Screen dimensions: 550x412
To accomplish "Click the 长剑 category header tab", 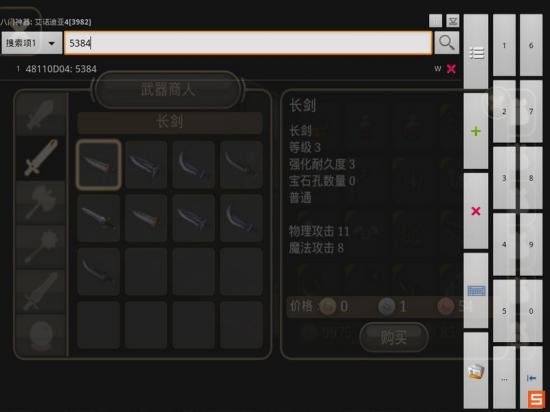I will [169, 122].
